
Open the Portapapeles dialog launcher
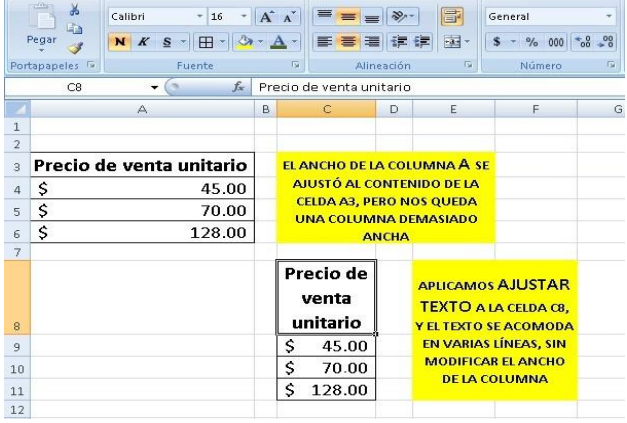click(92, 65)
